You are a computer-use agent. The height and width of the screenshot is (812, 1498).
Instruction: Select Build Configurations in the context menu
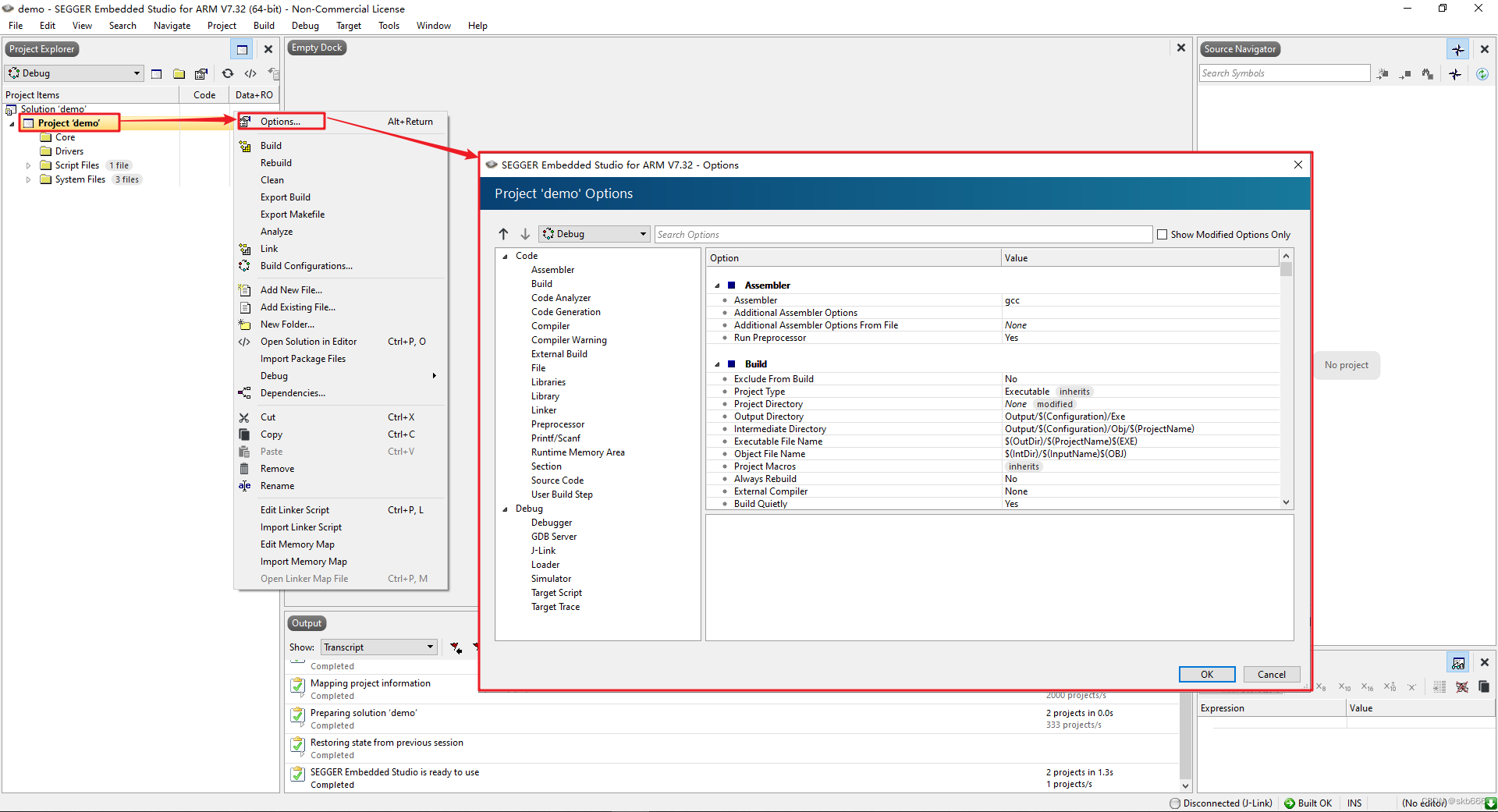click(x=306, y=266)
